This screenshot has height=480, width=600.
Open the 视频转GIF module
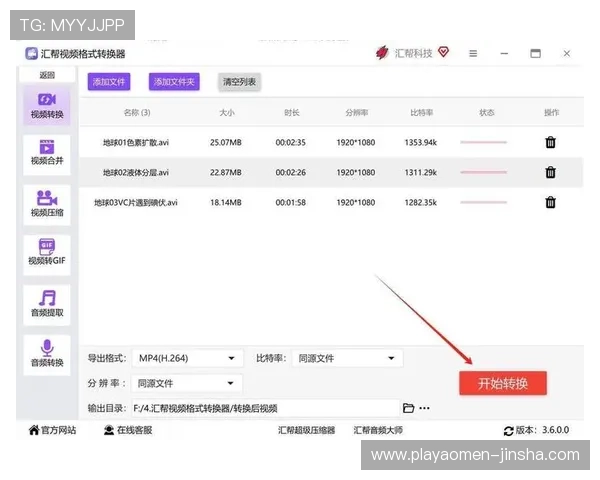click(47, 255)
